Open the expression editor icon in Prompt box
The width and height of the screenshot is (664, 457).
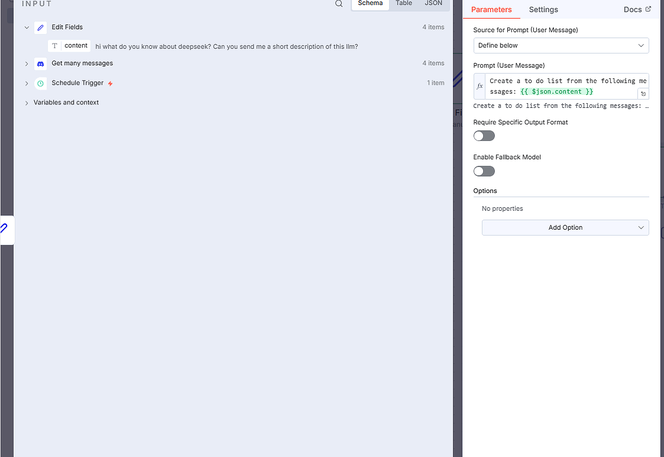(643, 93)
